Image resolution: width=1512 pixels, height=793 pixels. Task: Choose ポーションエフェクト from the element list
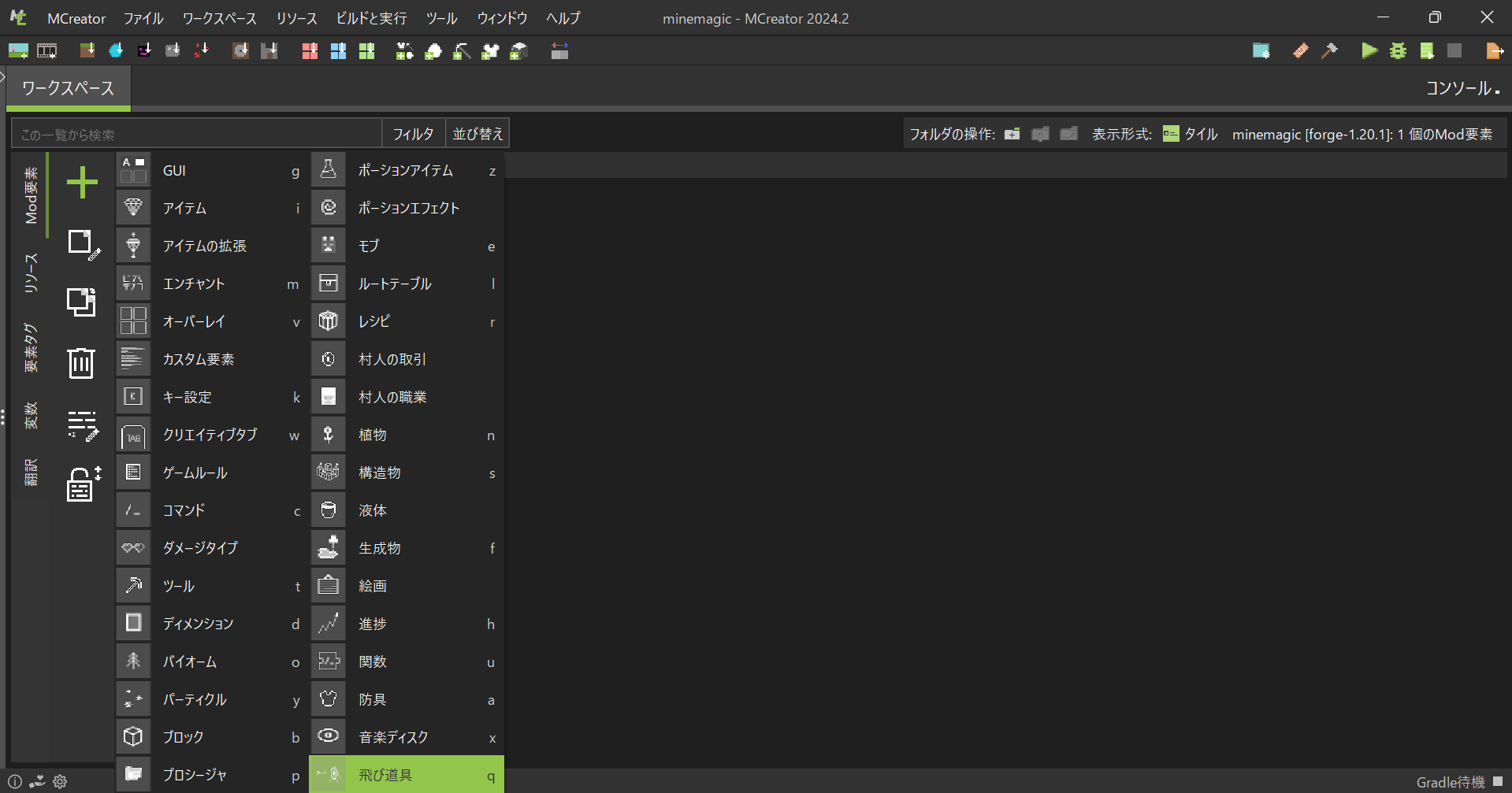[407, 208]
